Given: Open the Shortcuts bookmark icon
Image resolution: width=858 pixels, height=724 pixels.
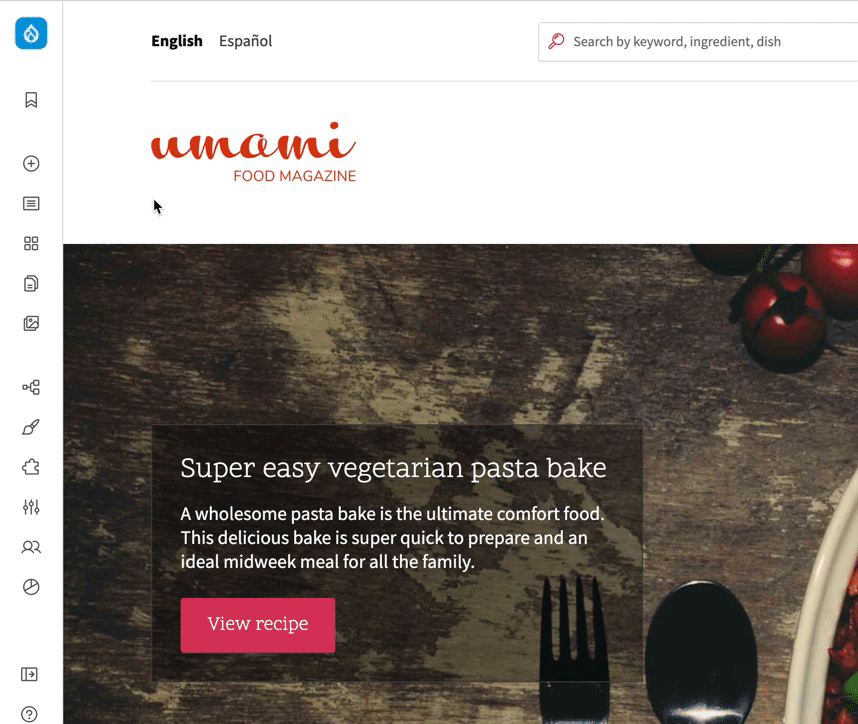Looking at the screenshot, I should (31, 100).
